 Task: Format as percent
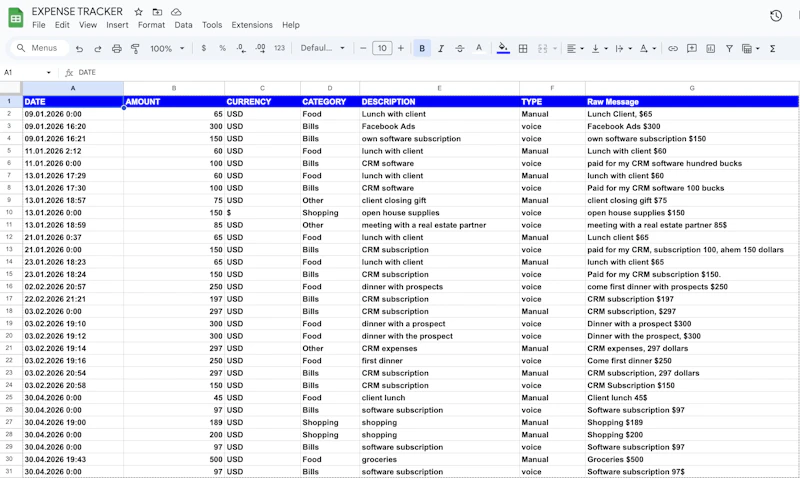tap(222, 48)
